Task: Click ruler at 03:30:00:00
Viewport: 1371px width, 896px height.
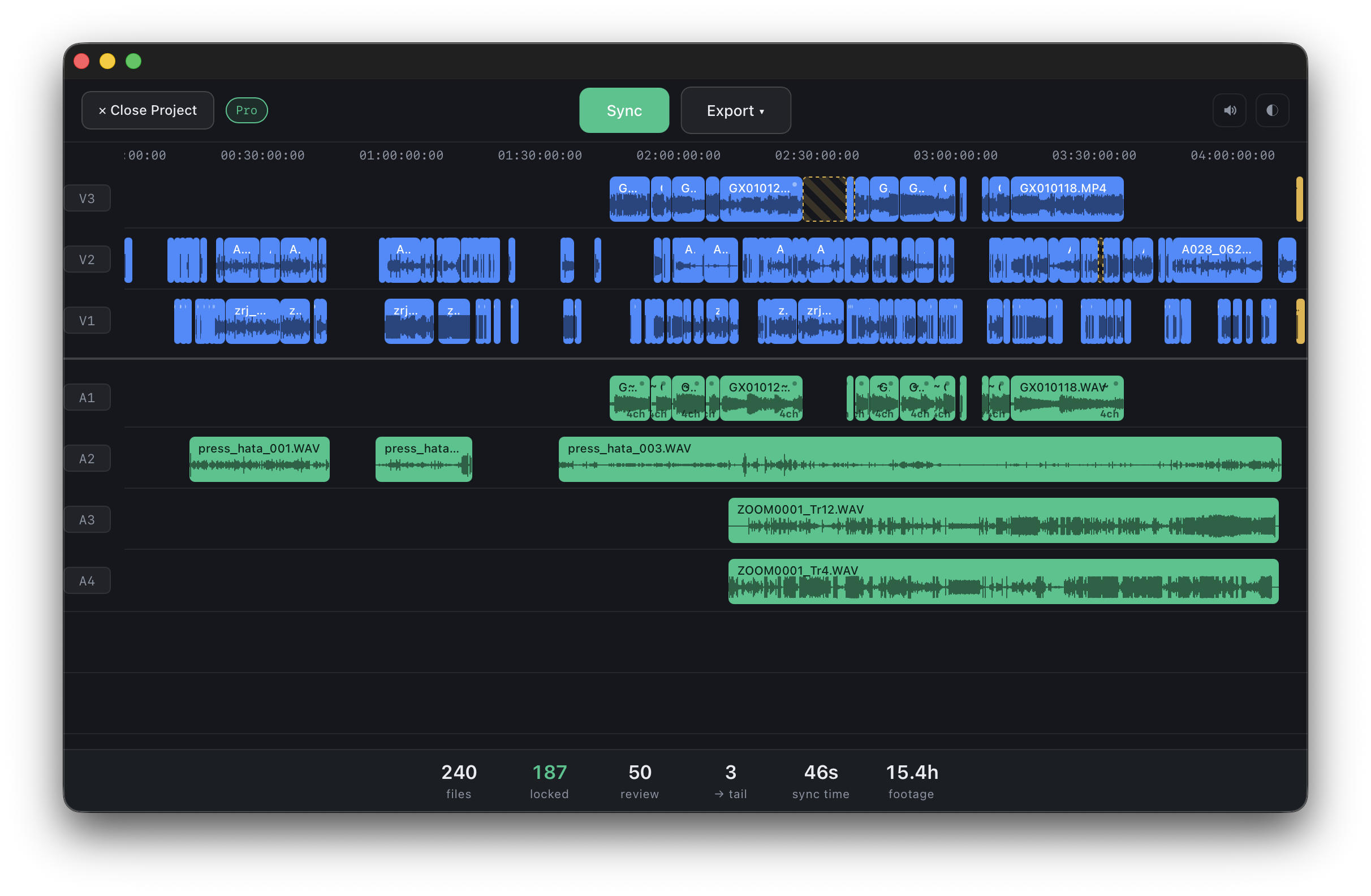Action: click(x=1094, y=156)
